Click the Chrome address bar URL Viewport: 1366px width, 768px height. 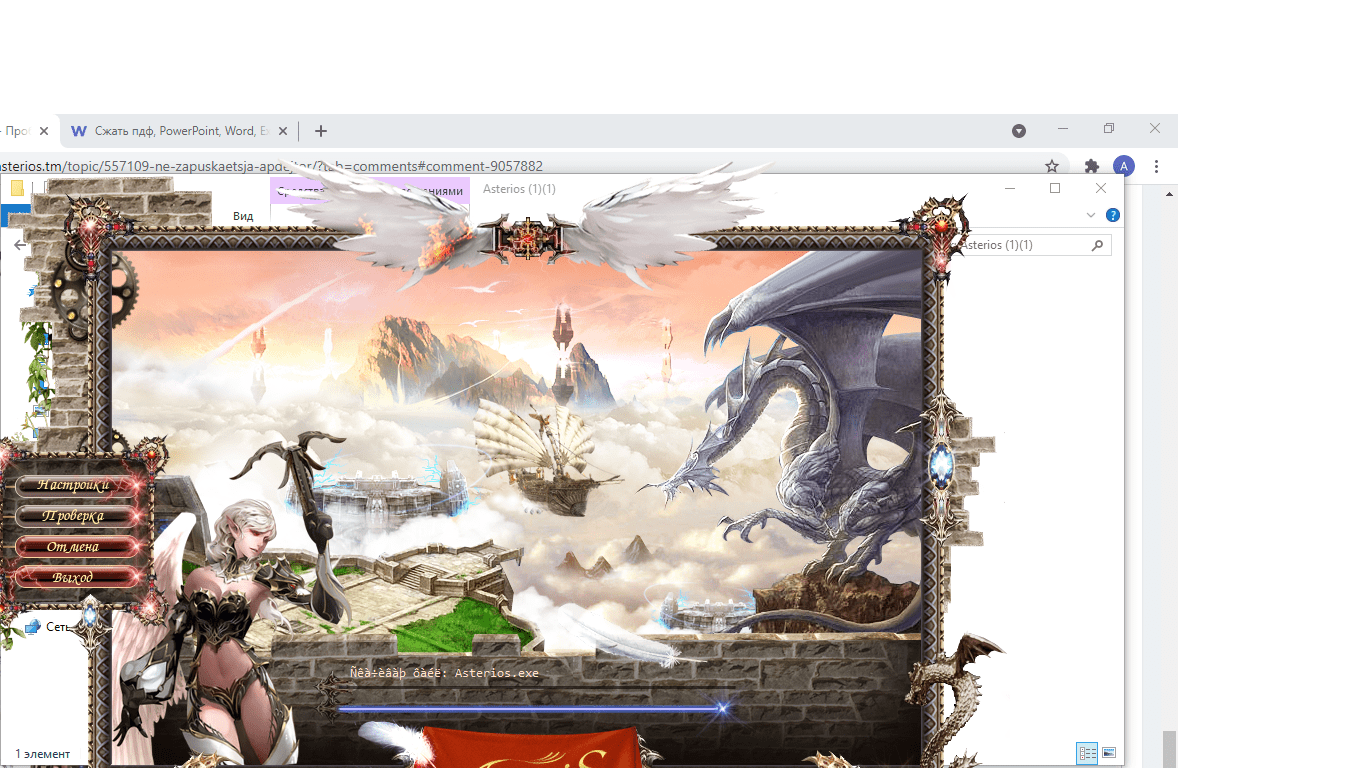[272, 166]
